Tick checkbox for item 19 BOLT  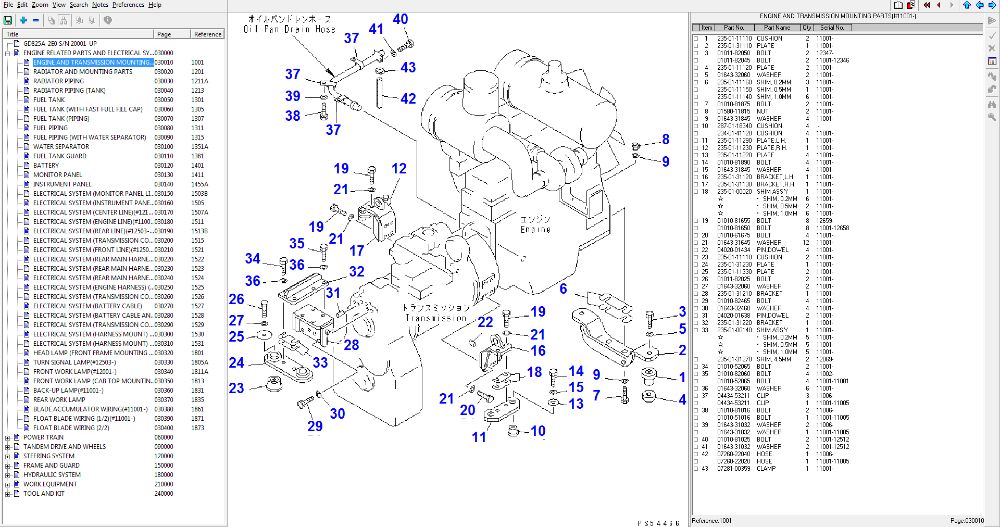(x=696, y=221)
